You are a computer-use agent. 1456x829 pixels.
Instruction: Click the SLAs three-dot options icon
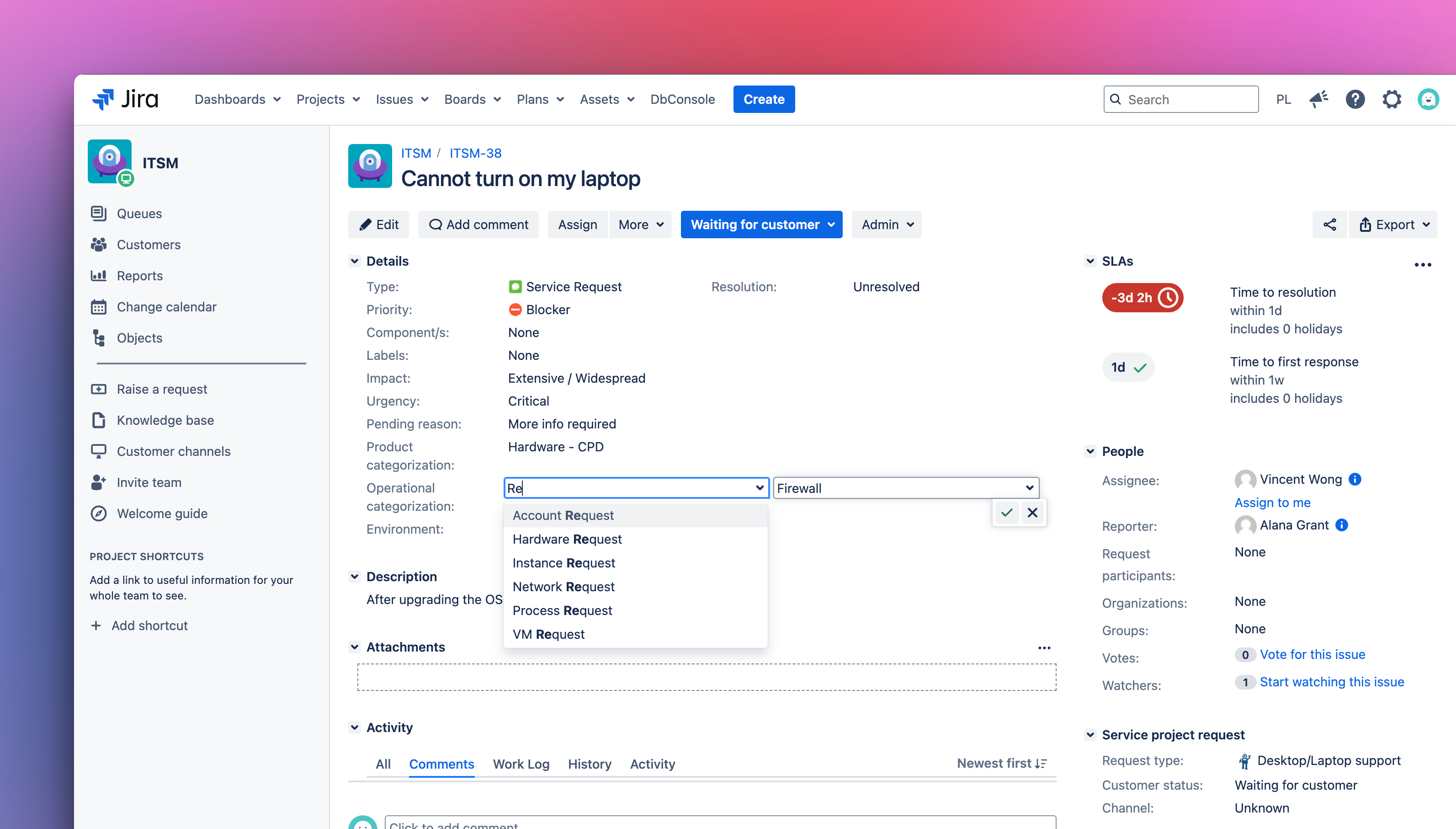coord(1423,264)
